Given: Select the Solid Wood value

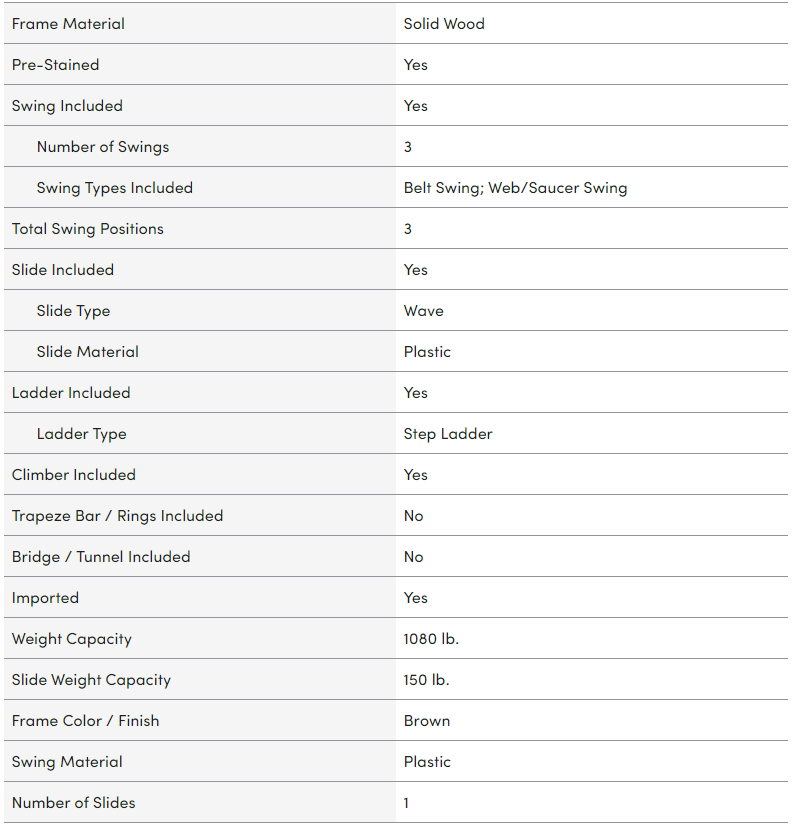Looking at the screenshot, I should pyautogui.click(x=444, y=24).
